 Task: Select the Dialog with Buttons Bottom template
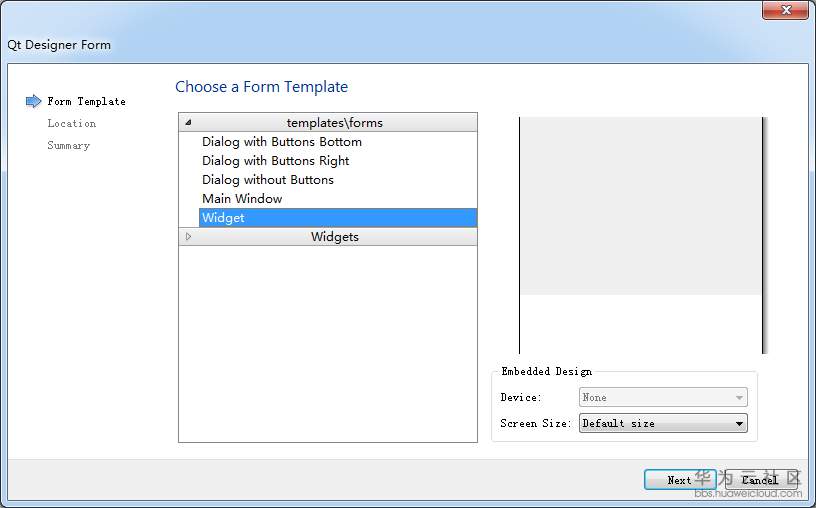pyautogui.click(x=281, y=142)
